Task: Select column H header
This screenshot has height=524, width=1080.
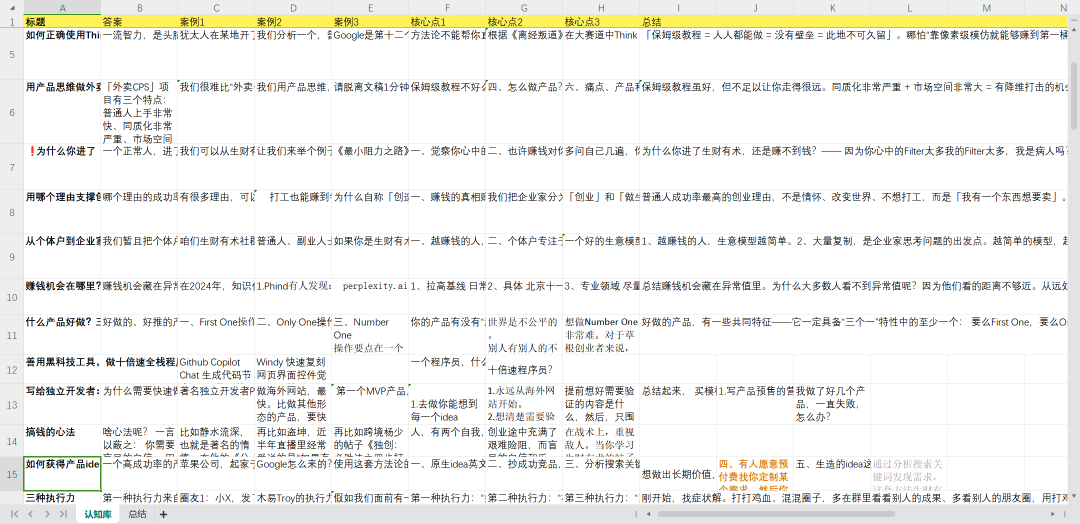Action: coord(602,8)
